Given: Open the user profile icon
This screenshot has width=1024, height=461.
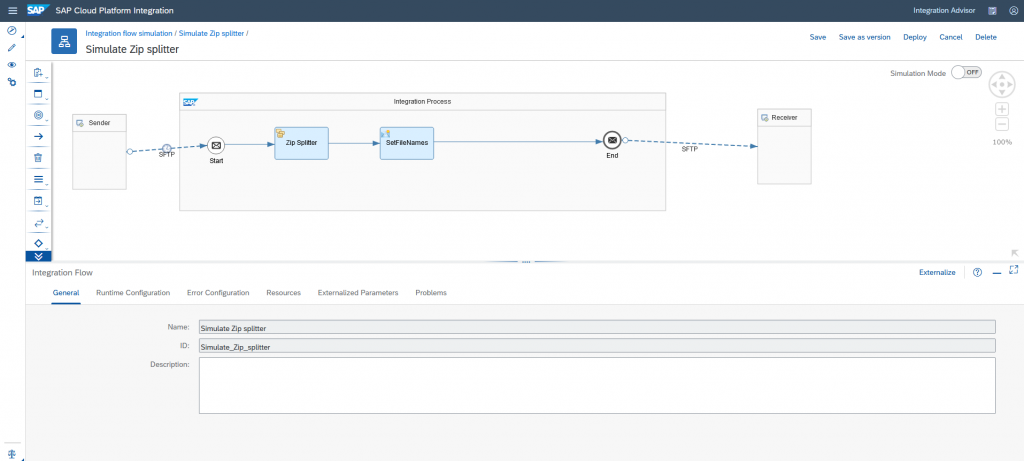Looking at the screenshot, I should (1013, 11).
